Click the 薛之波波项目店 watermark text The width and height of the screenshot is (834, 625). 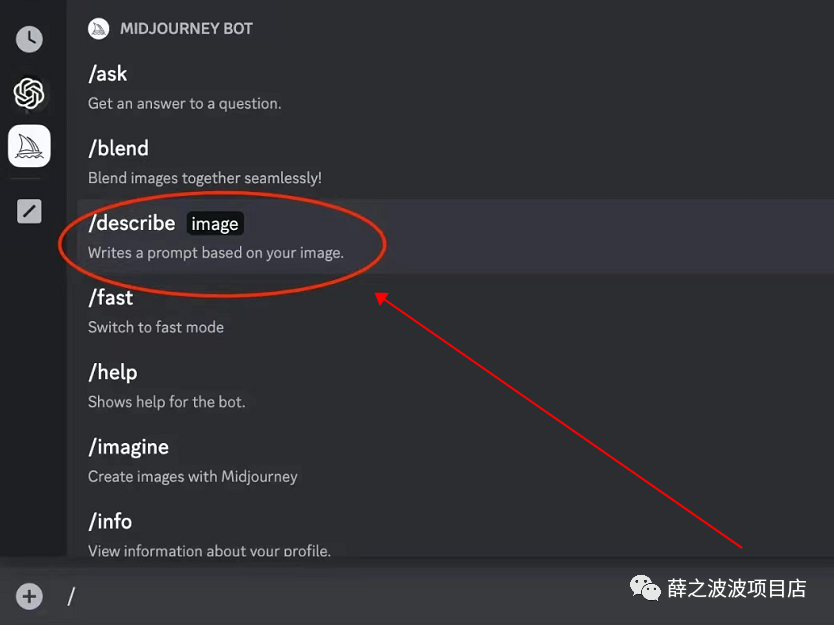736,589
